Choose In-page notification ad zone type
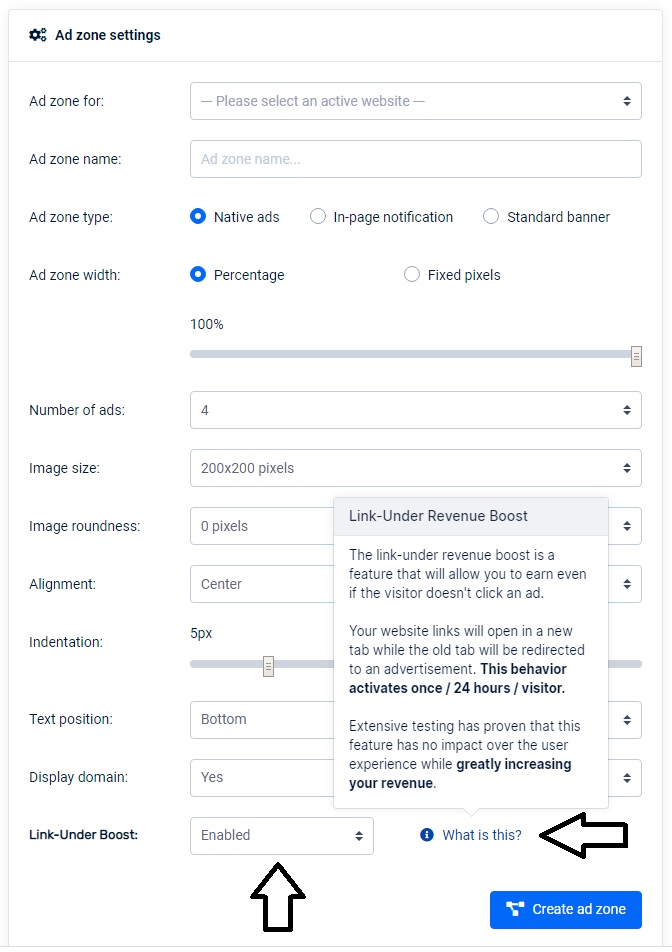 click(318, 217)
